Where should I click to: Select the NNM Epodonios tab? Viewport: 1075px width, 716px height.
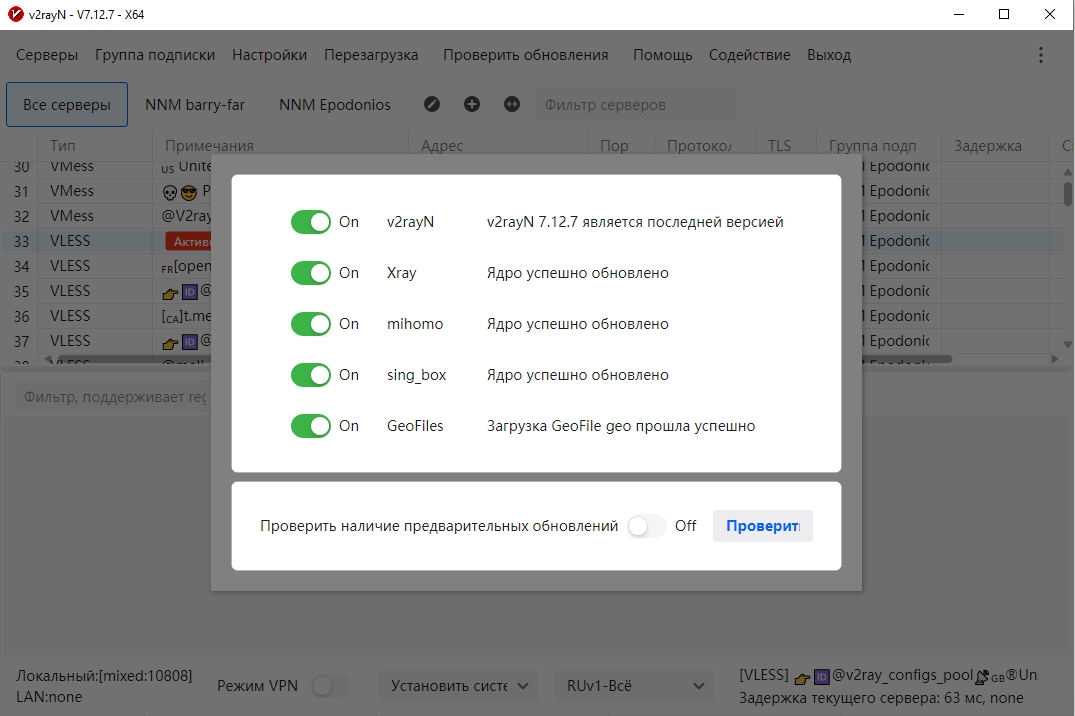point(335,104)
